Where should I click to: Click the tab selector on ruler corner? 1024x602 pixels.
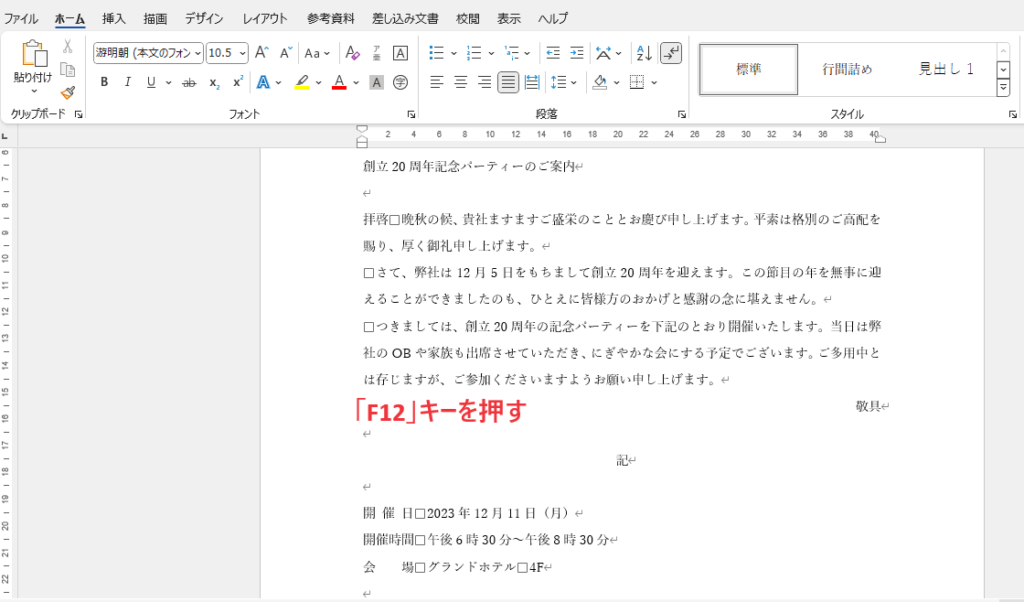pyautogui.click(x=5, y=136)
